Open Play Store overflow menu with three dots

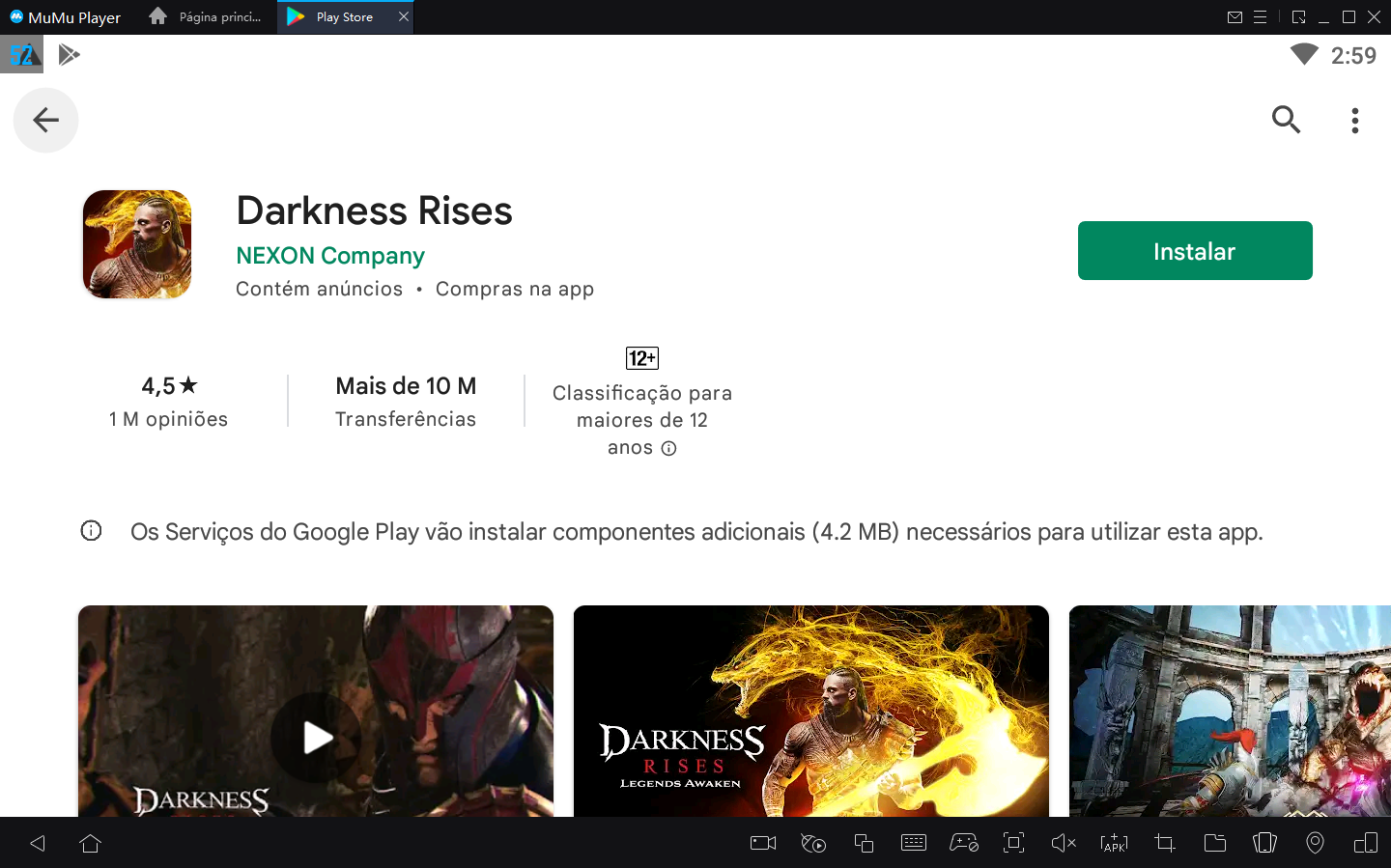click(1355, 120)
